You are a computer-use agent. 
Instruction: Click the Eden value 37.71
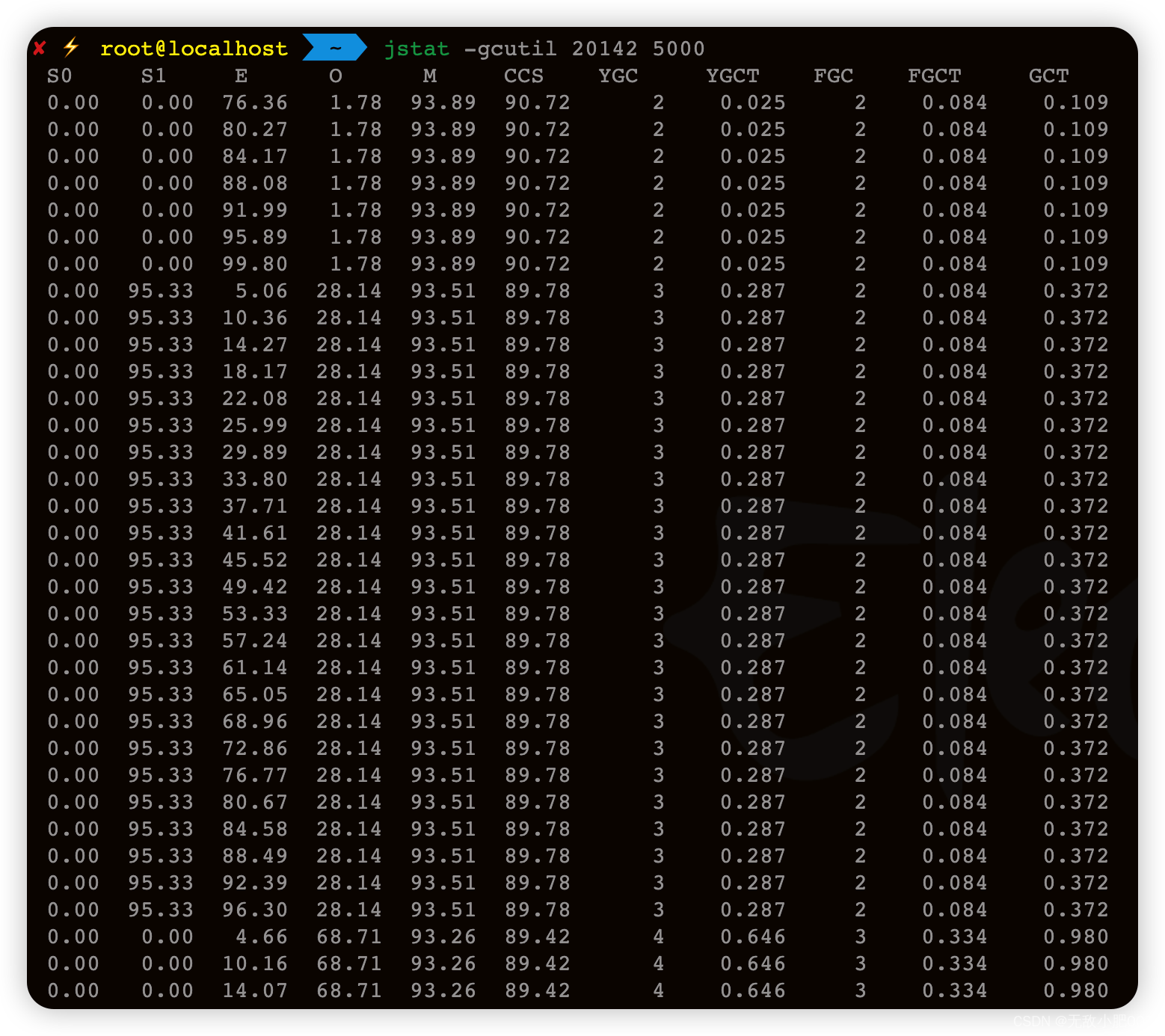pyautogui.click(x=255, y=506)
